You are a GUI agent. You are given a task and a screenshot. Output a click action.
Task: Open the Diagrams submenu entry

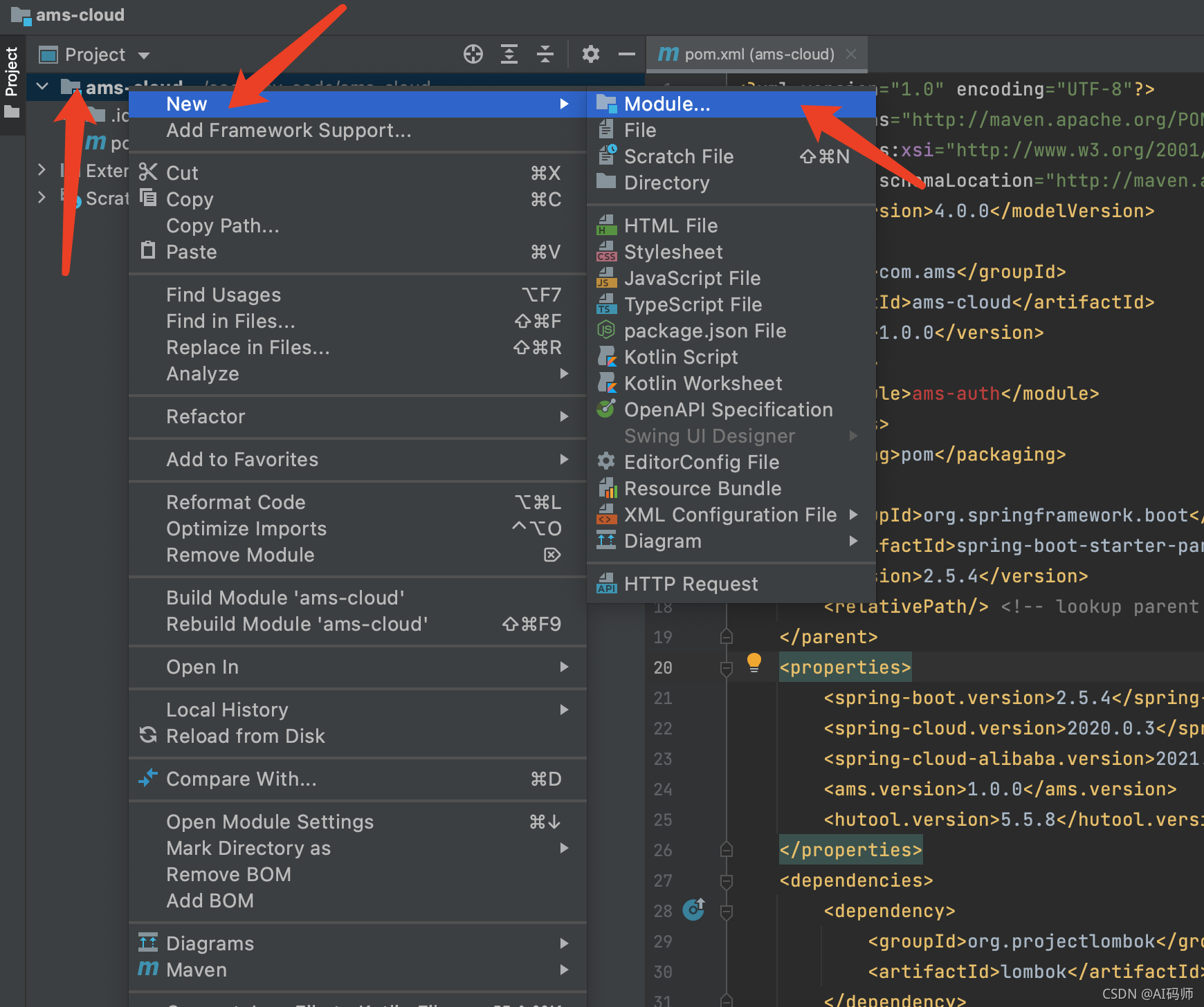(x=358, y=943)
